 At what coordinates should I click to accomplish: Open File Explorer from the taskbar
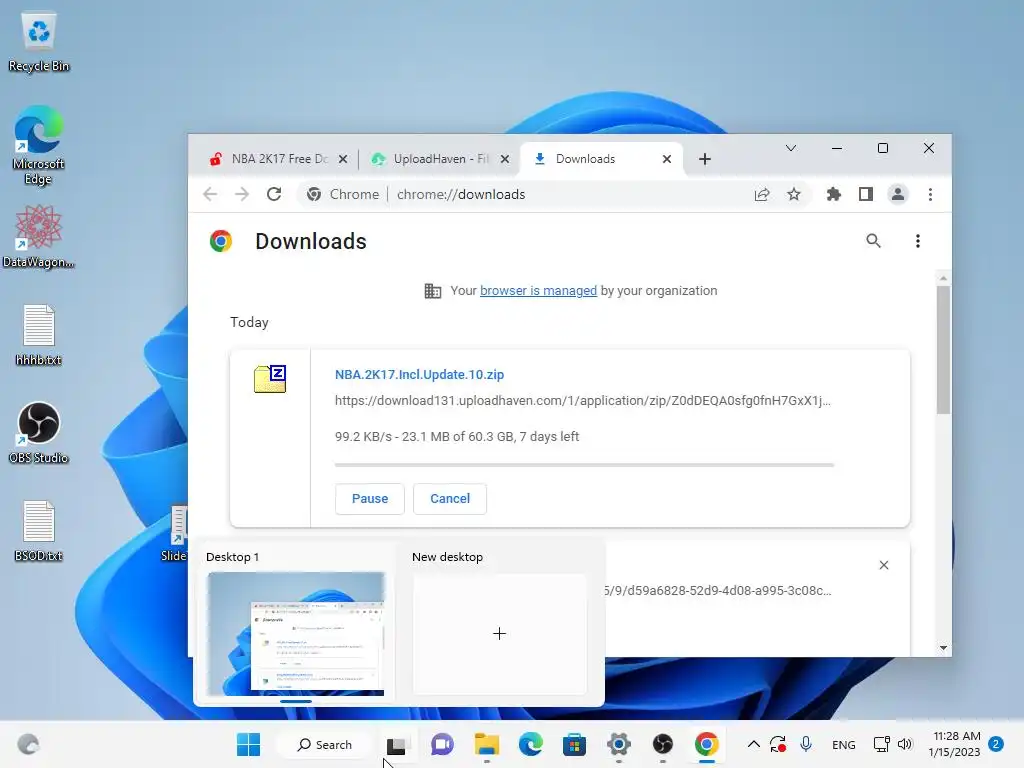487,744
